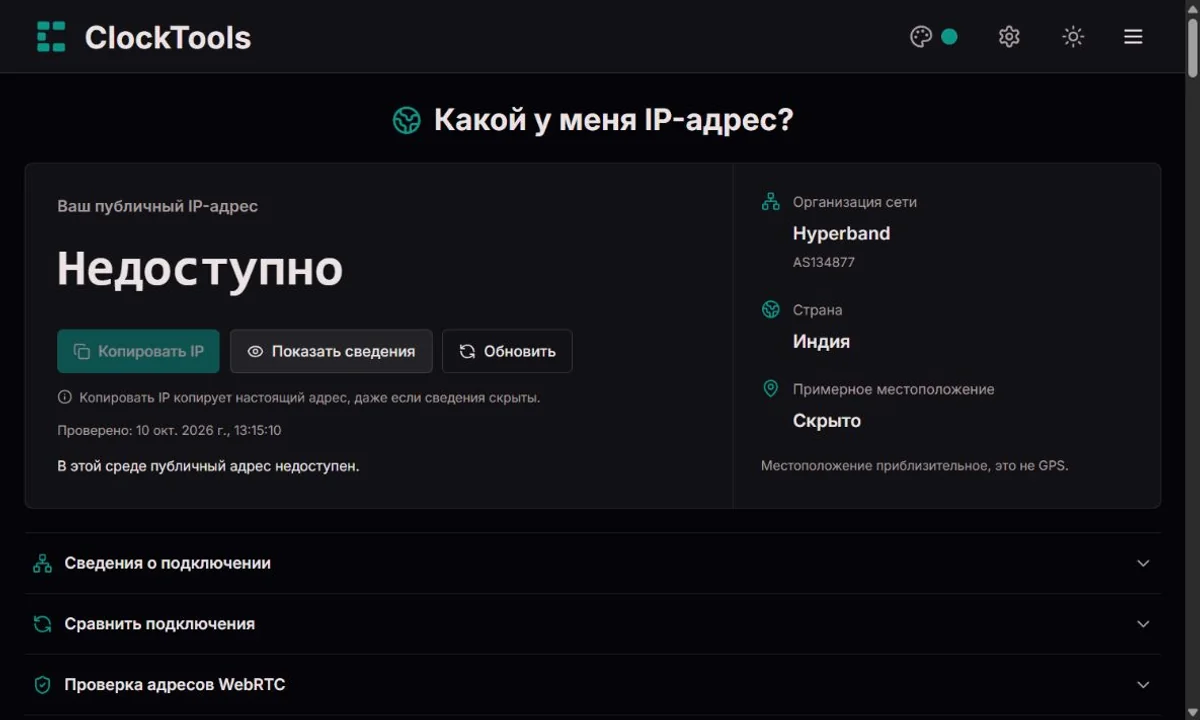Click chevron on Сведения о подключении row
The image size is (1200, 720).
tap(1144, 563)
